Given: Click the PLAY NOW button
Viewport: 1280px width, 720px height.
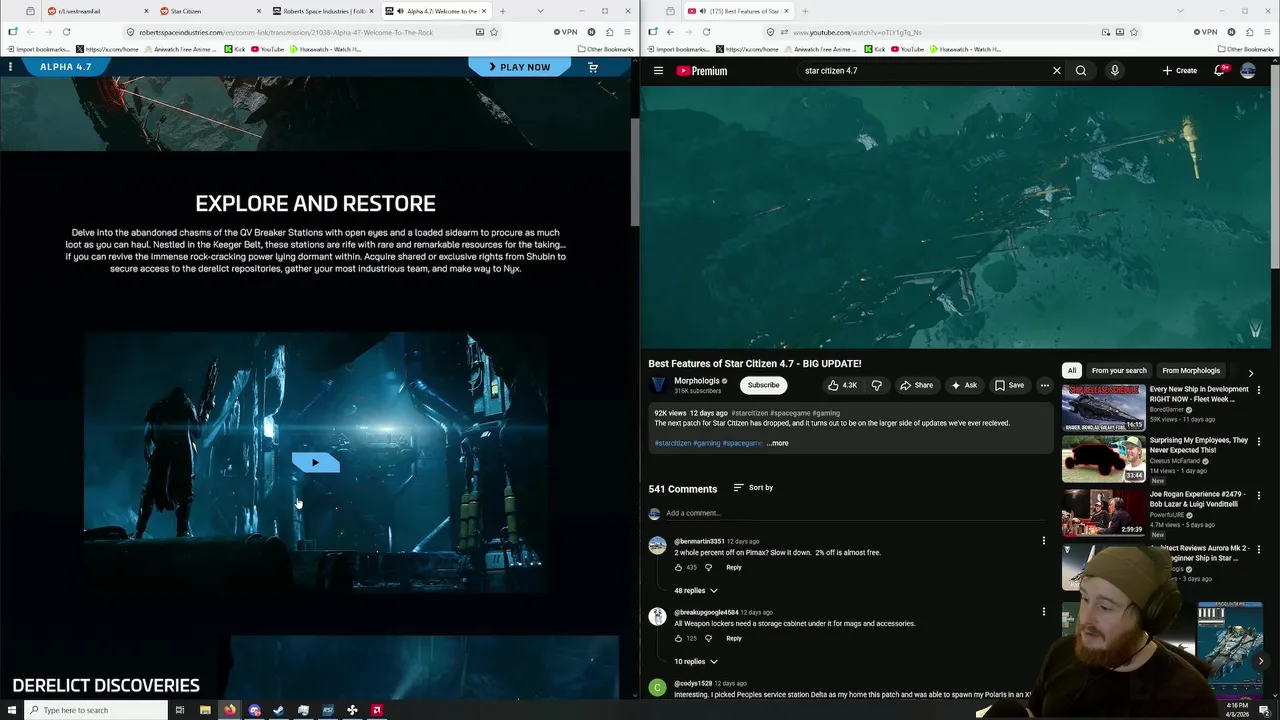Looking at the screenshot, I should pyautogui.click(x=519, y=67).
